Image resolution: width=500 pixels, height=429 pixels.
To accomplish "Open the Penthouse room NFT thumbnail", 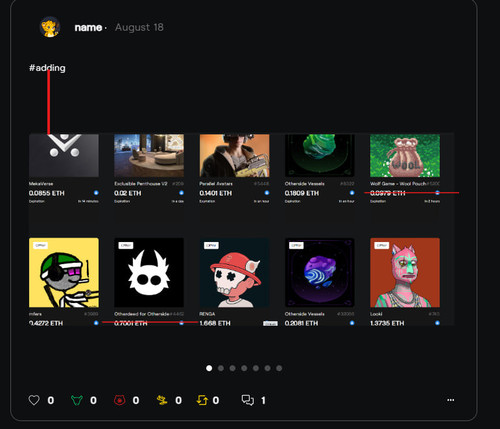I will click(x=149, y=155).
